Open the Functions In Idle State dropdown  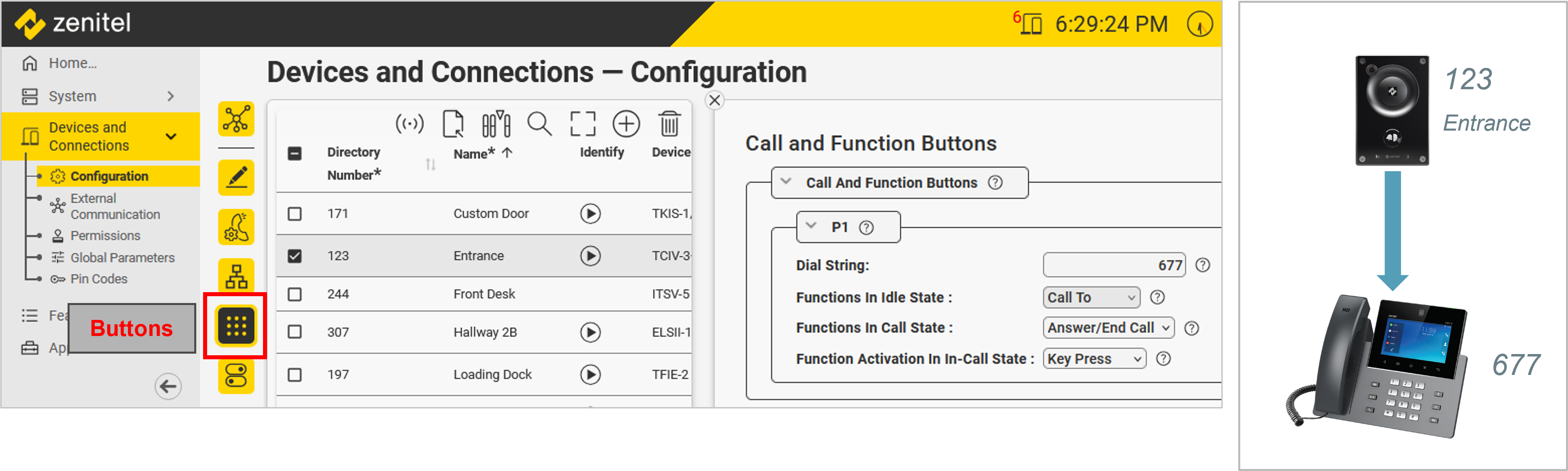pos(1091,297)
